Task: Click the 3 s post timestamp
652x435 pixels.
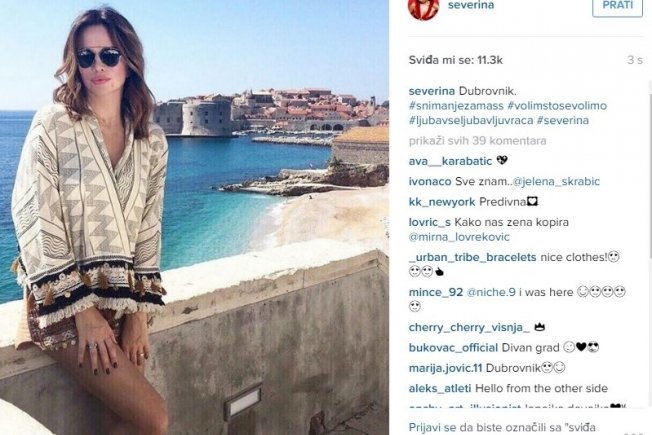Action: [635, 60]
